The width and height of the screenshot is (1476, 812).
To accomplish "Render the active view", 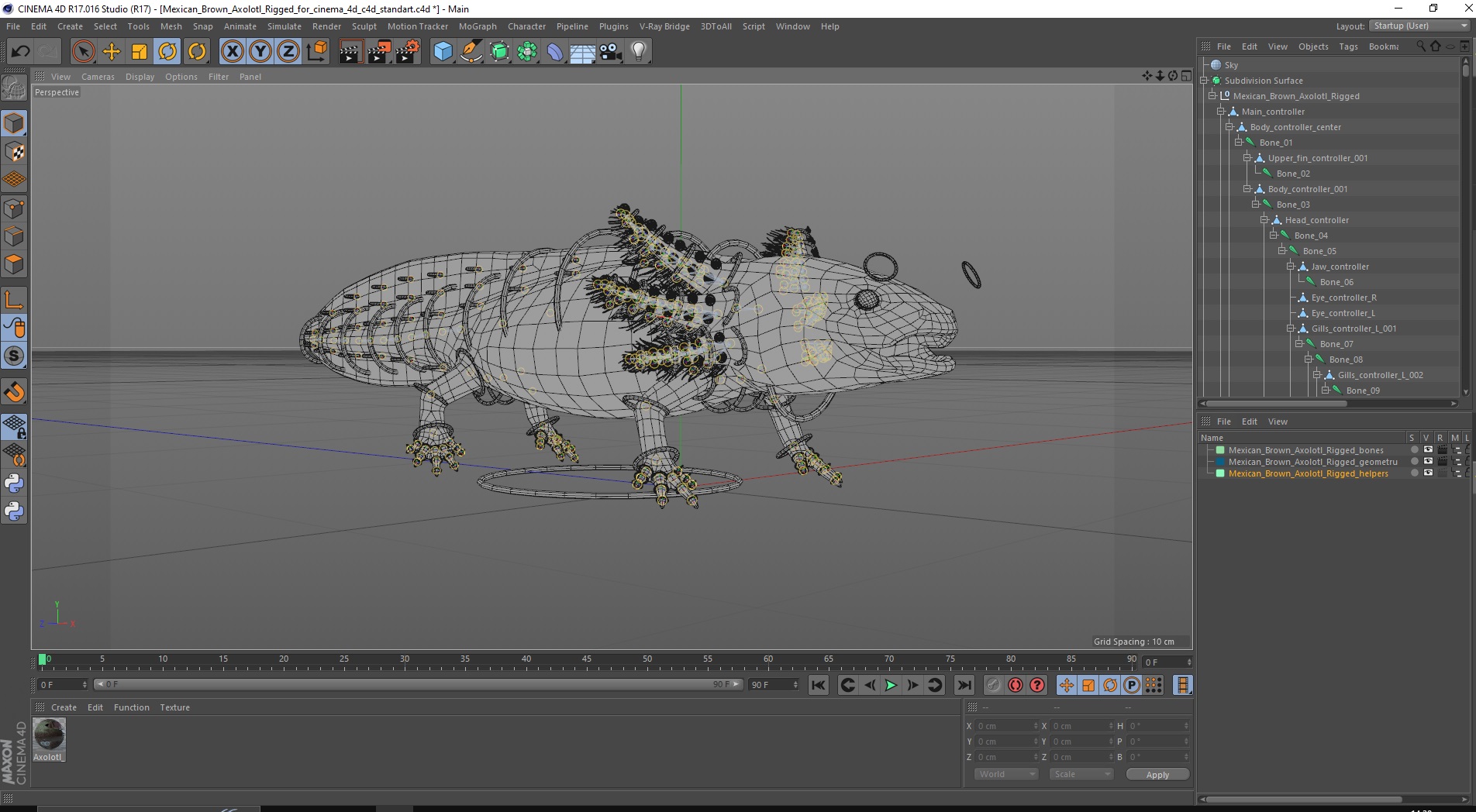I will pos(350,52).
